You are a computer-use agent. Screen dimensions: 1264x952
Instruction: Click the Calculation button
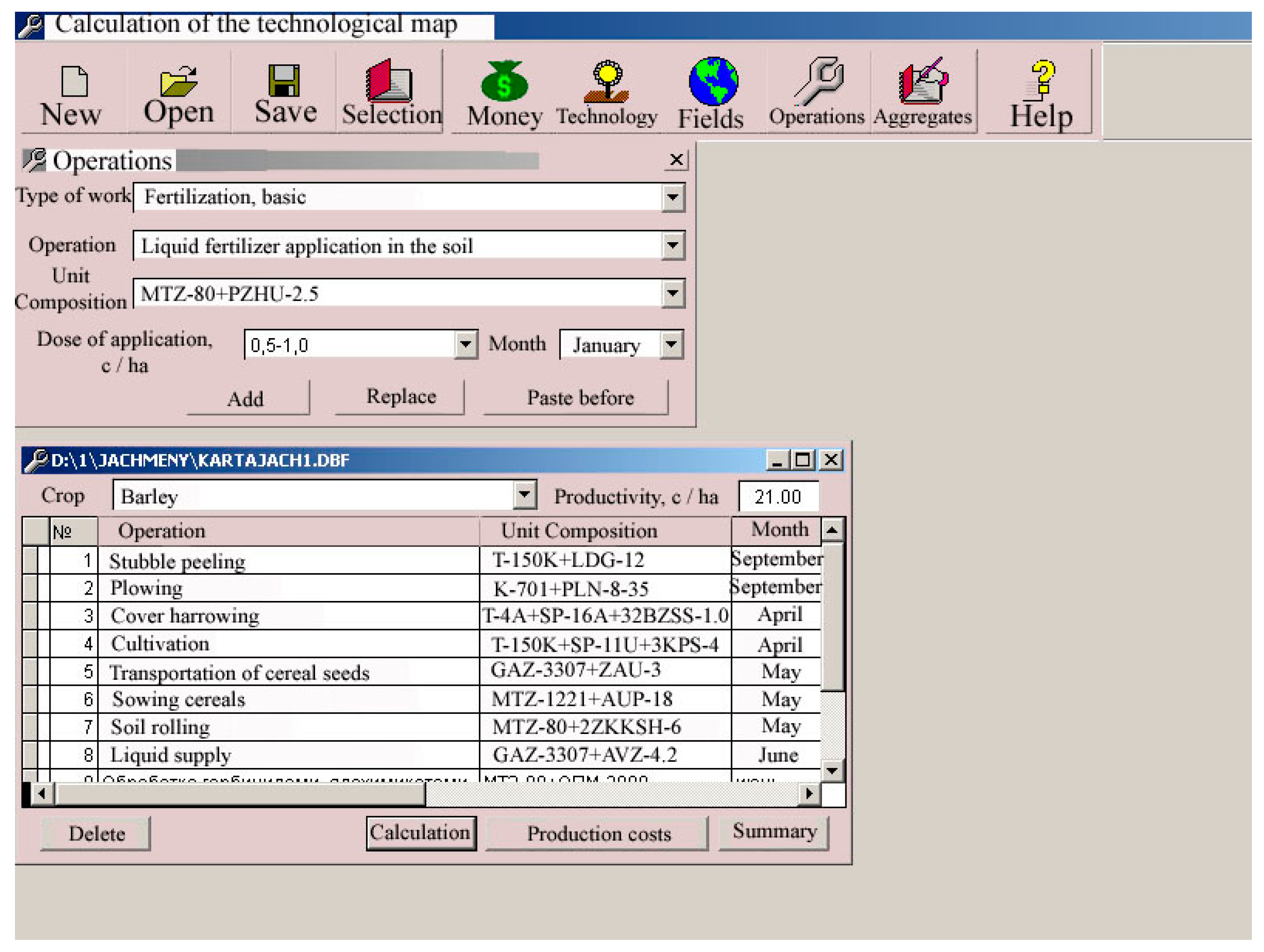pos(421,833)
